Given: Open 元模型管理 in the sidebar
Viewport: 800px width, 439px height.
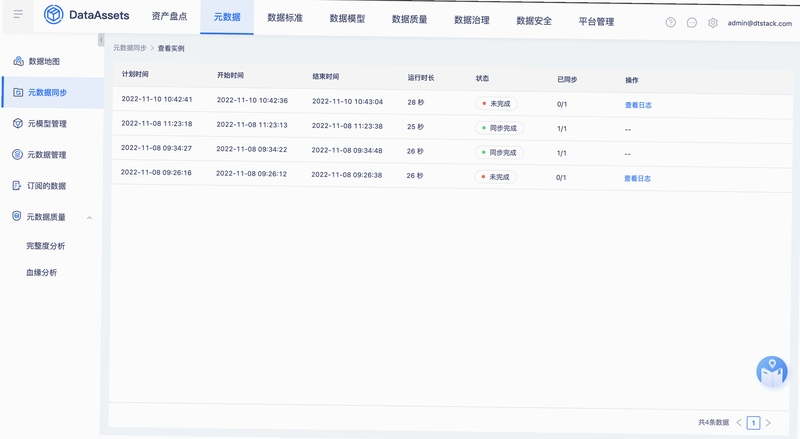Looking at the screenshot, I should coord(47,124).
